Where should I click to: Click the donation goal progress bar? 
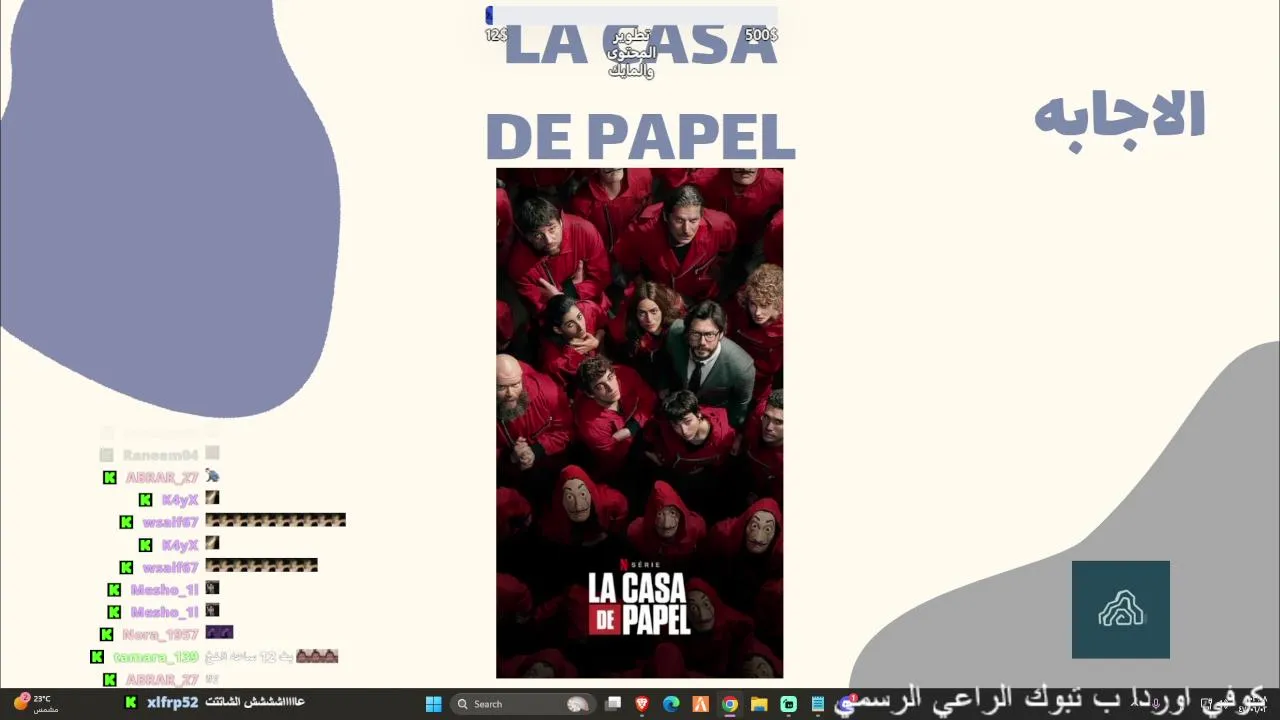tap(632, 15)
